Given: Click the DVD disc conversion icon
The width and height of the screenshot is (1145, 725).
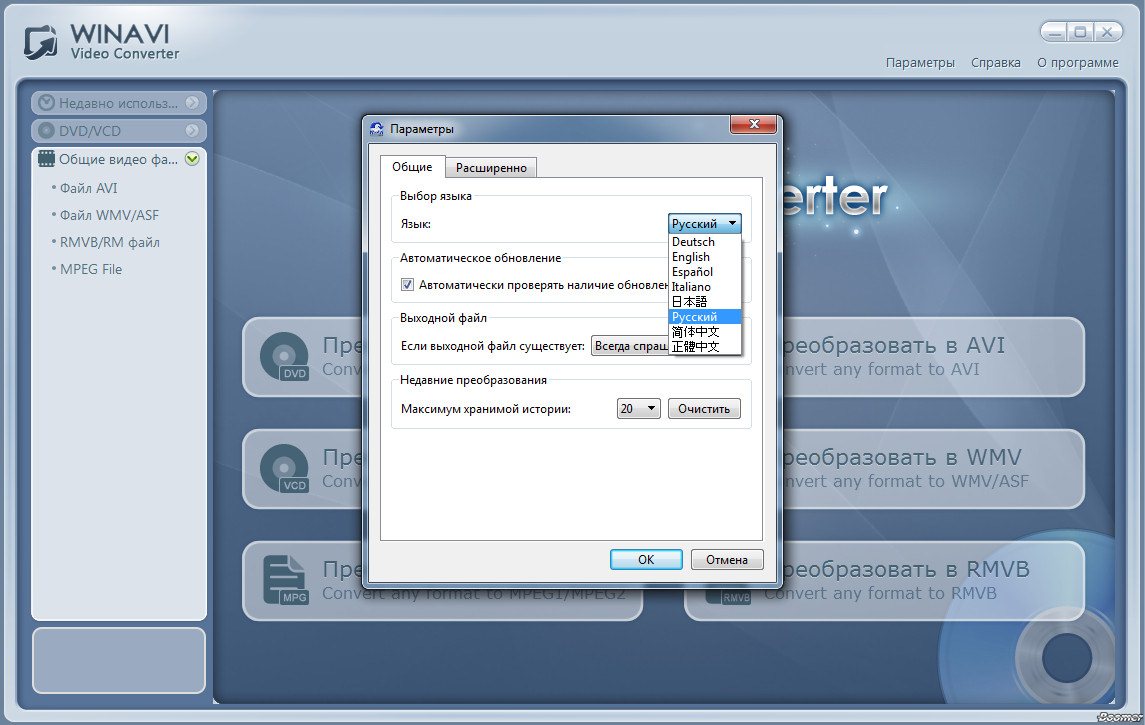Looking at the screenshot, I should (285, 356).
